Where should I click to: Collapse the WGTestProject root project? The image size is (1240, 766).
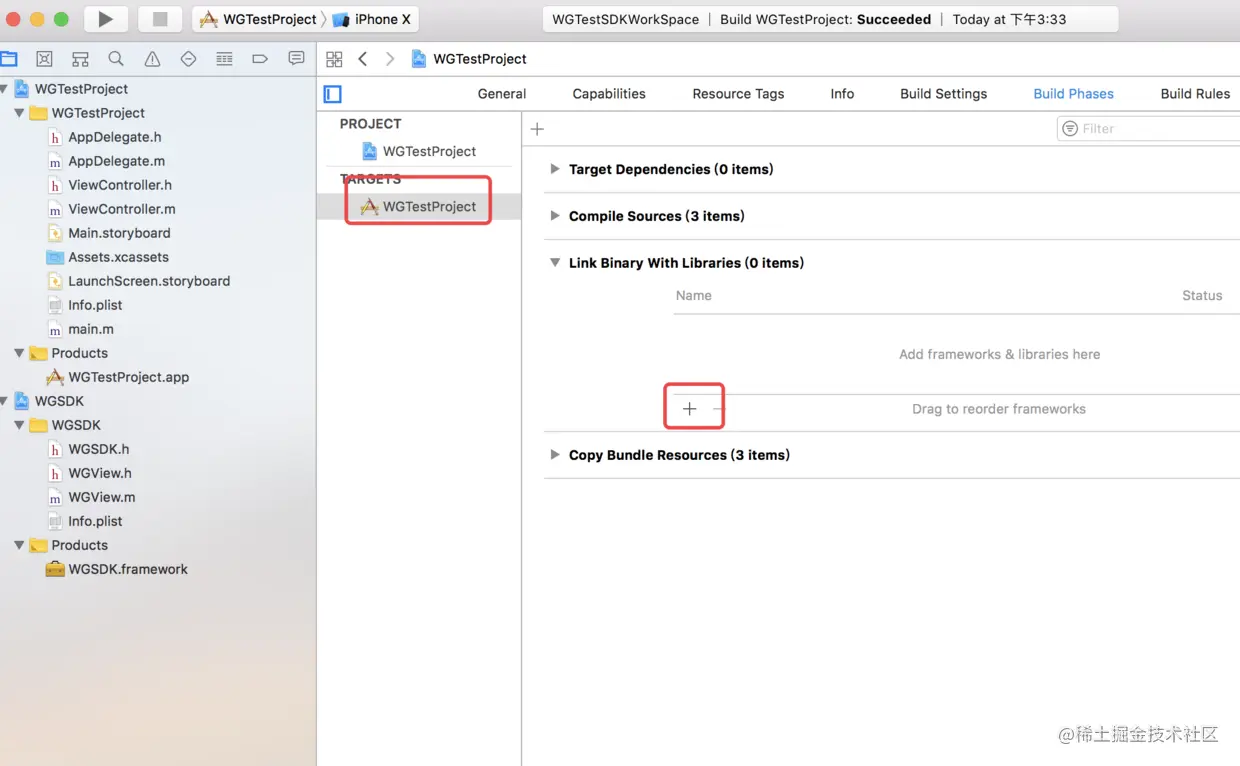5,89
